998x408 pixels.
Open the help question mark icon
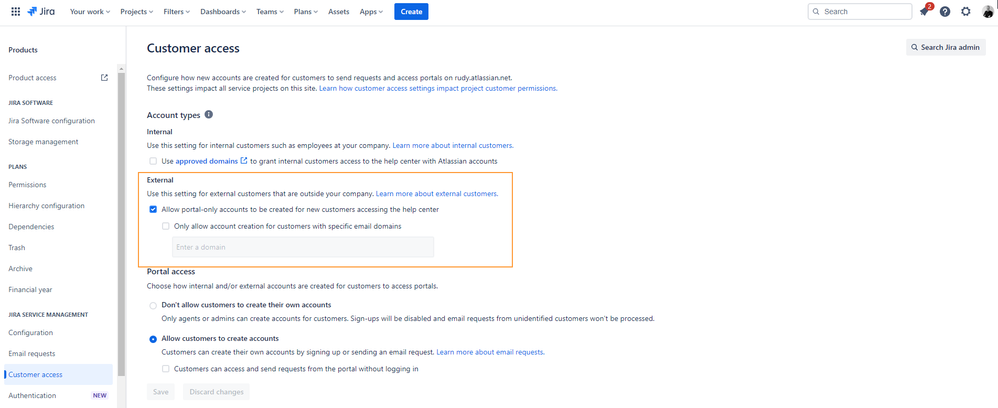(x=945, y=11)
